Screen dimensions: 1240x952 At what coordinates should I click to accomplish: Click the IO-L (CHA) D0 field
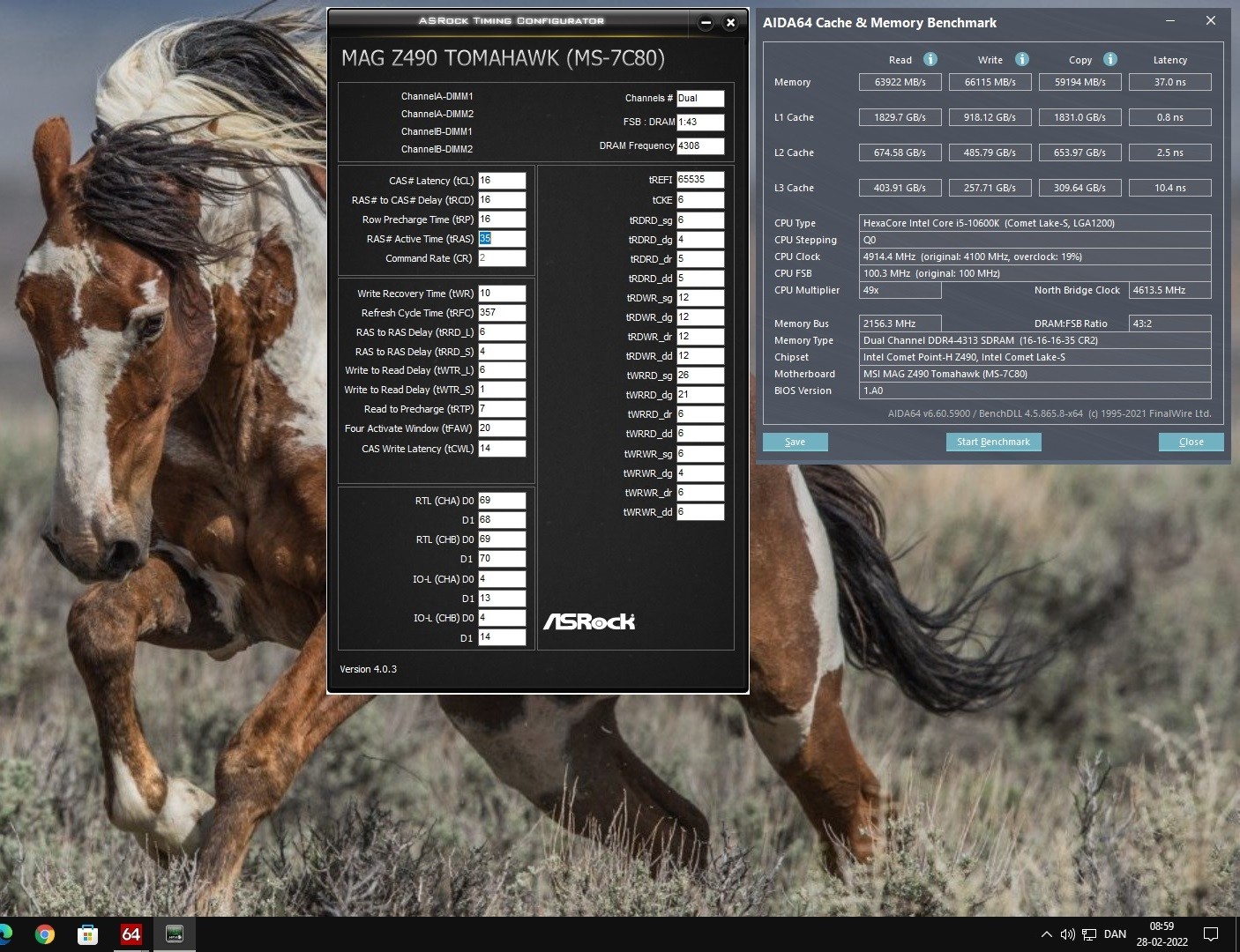502,579
